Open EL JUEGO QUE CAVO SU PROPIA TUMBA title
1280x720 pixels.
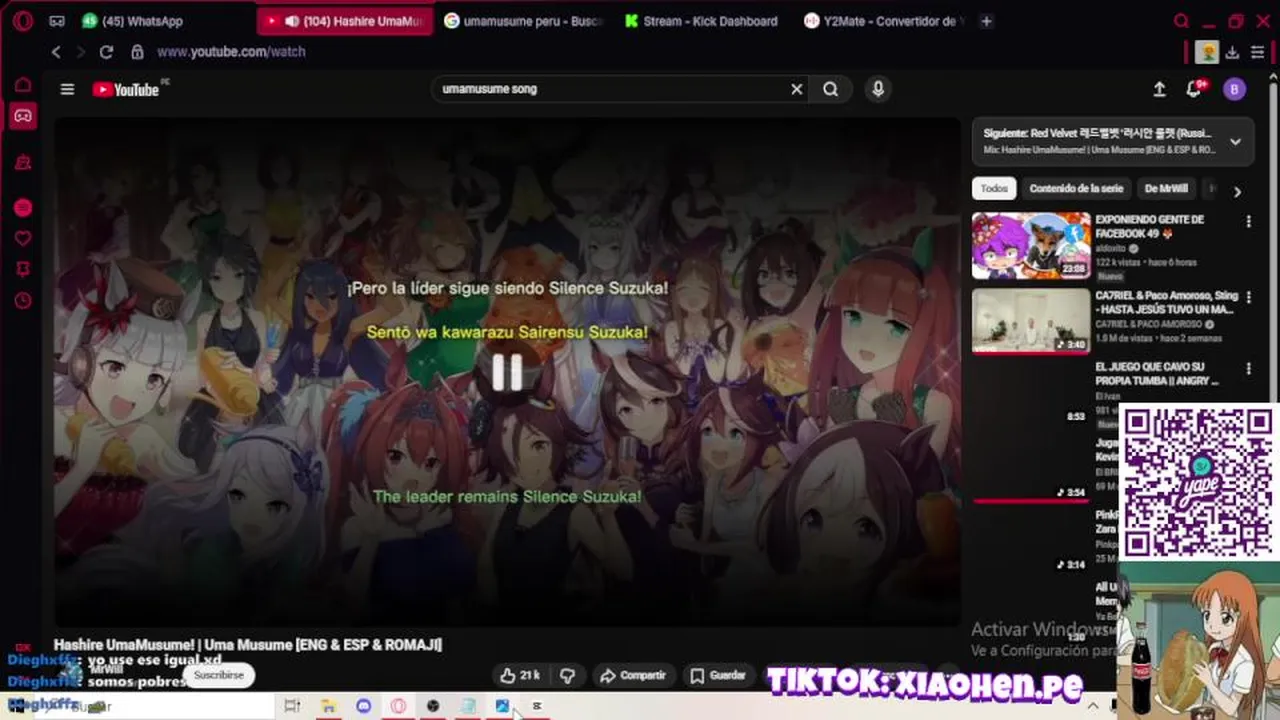pos(1157,374)
